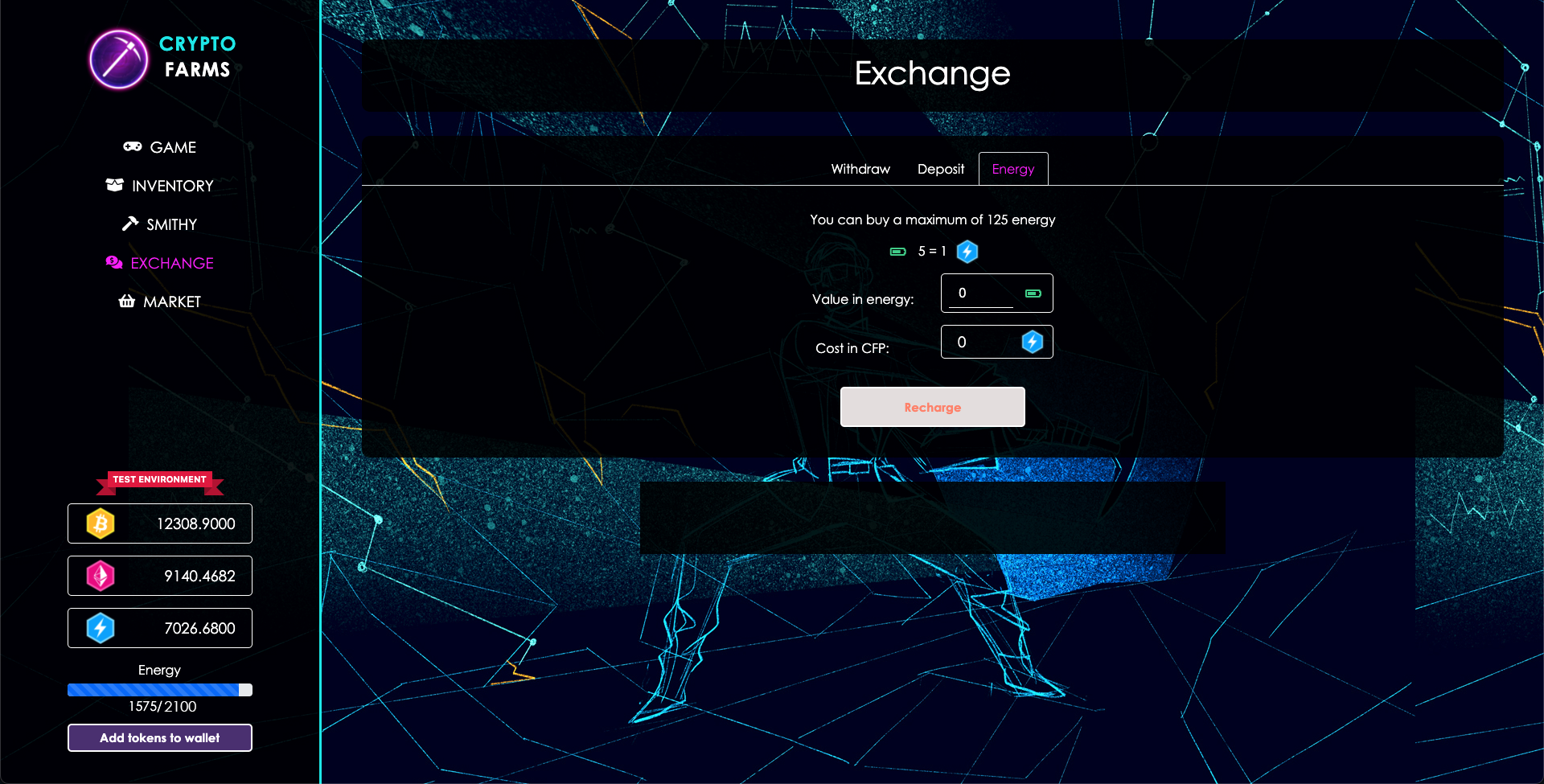
Task: Click the basket icon beside MARKET
Action: tap(126, 301)
